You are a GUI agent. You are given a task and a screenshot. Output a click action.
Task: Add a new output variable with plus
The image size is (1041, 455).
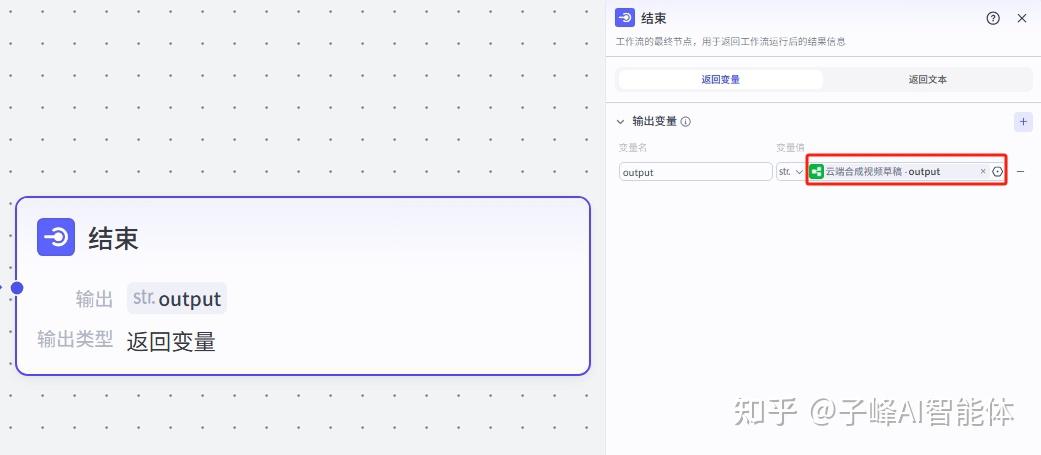[1022, 121]
